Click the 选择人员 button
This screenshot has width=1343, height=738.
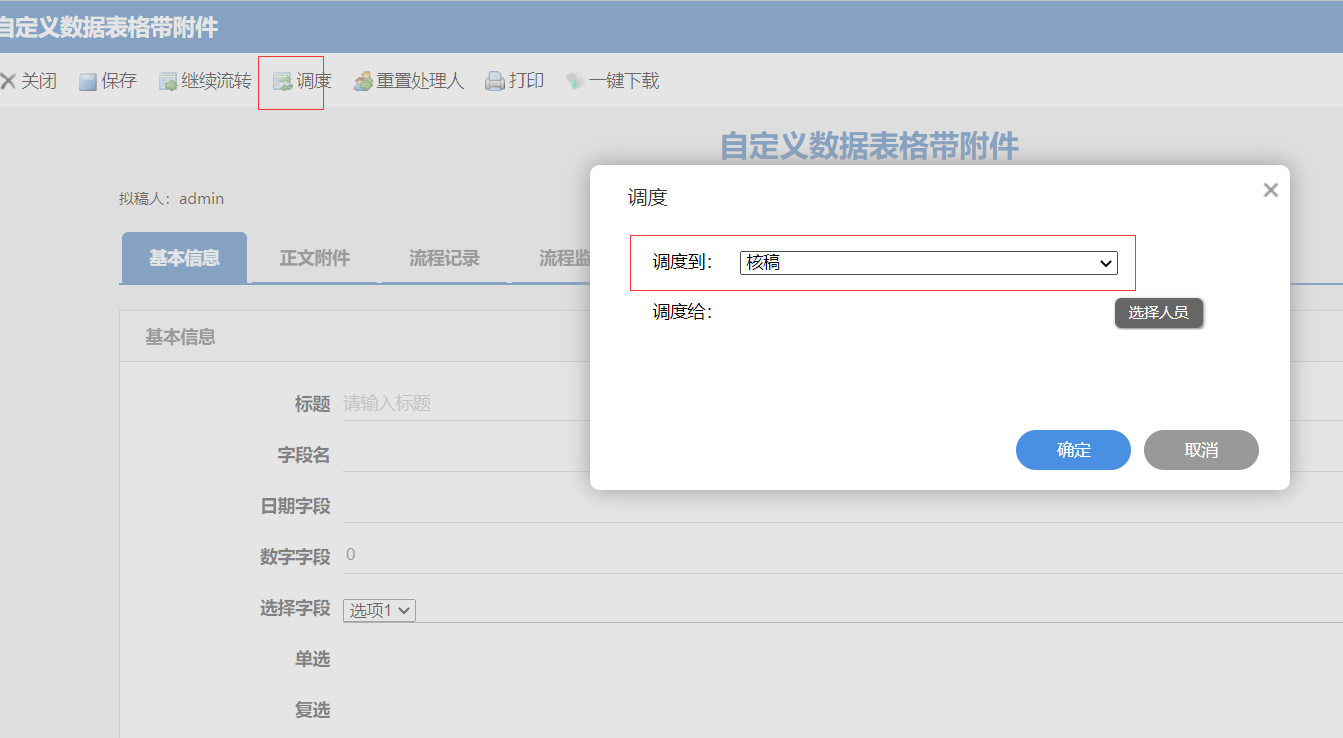[1158, 313]
